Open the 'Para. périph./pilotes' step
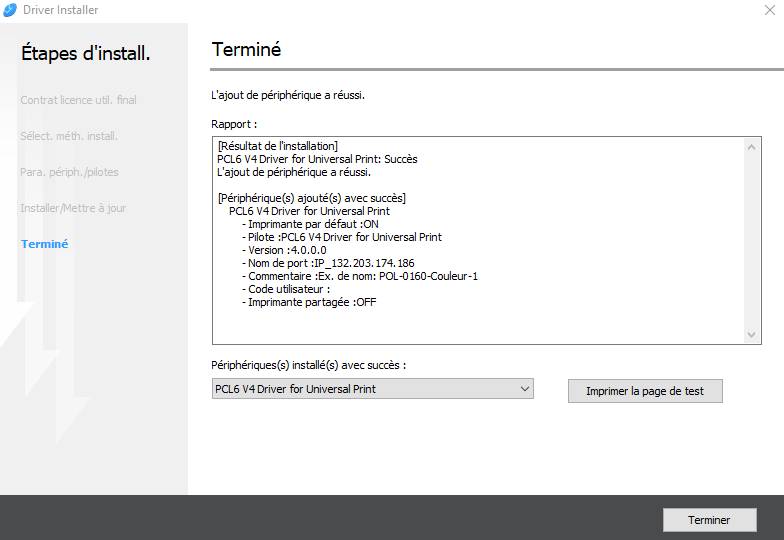The height and width of the screenshot is (540, 784). [x=69, y=172]
